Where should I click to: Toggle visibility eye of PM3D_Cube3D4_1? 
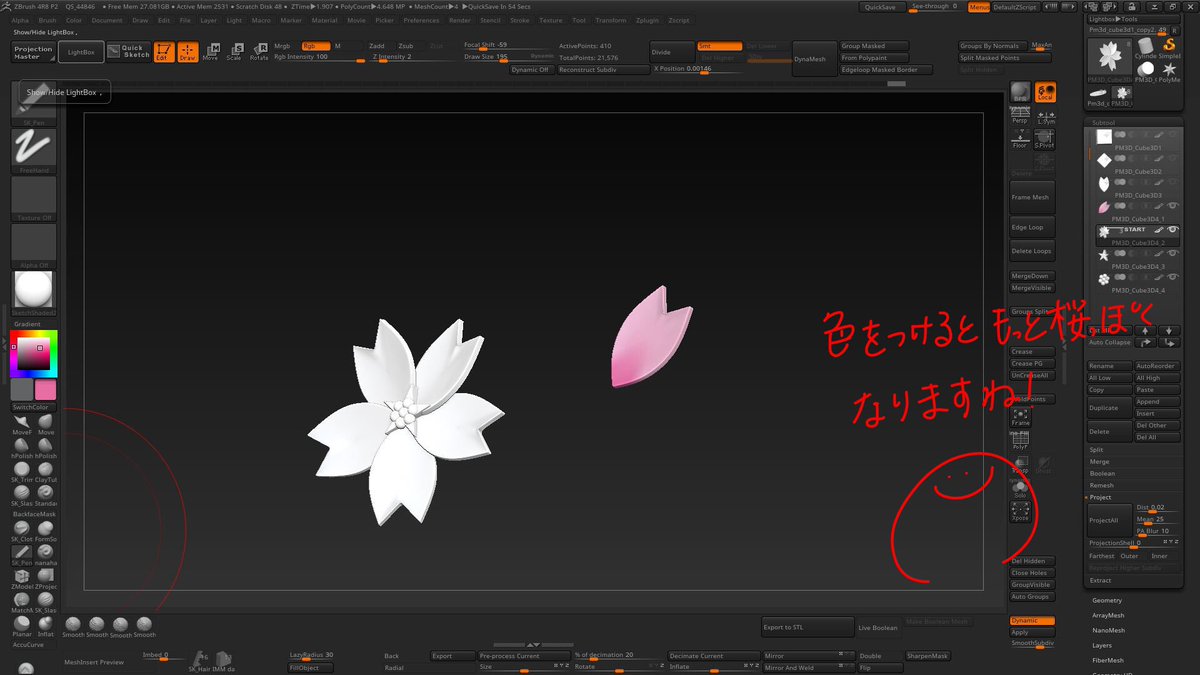[x=1172, y=206]
